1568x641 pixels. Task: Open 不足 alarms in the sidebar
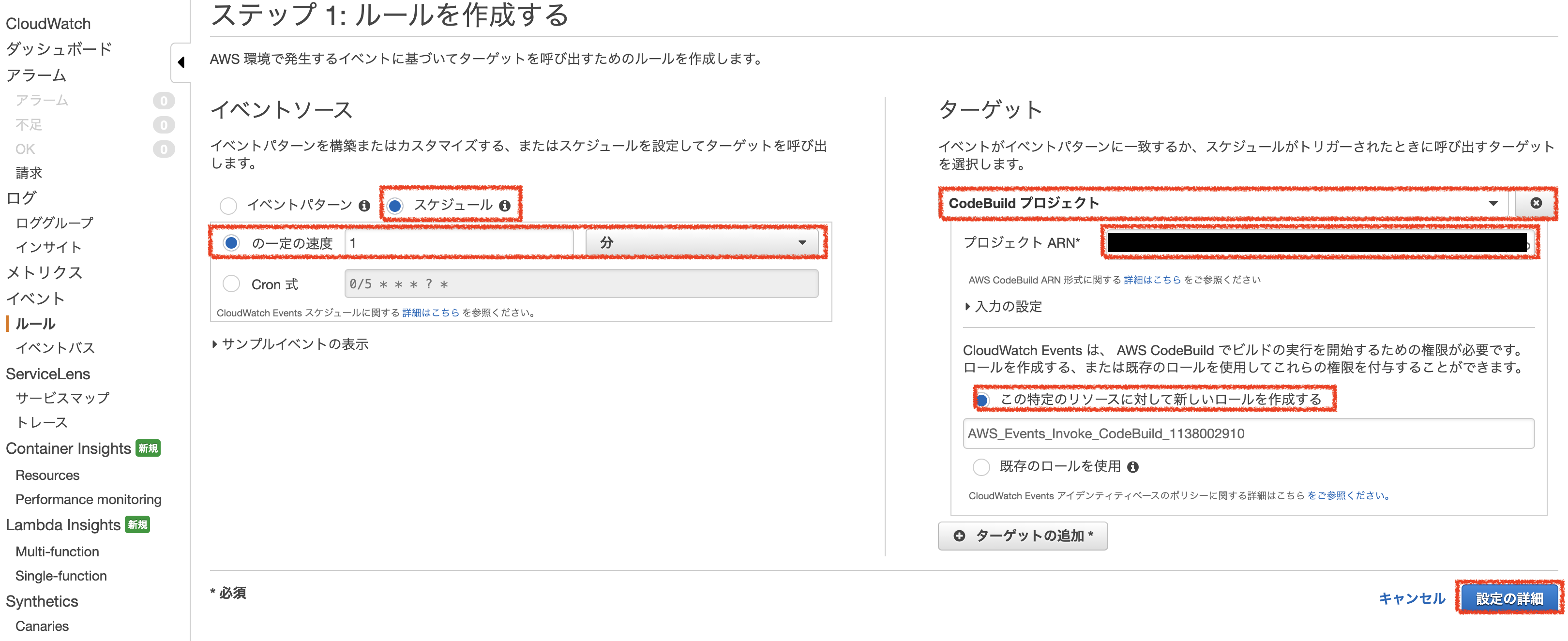tap(29, 124)
